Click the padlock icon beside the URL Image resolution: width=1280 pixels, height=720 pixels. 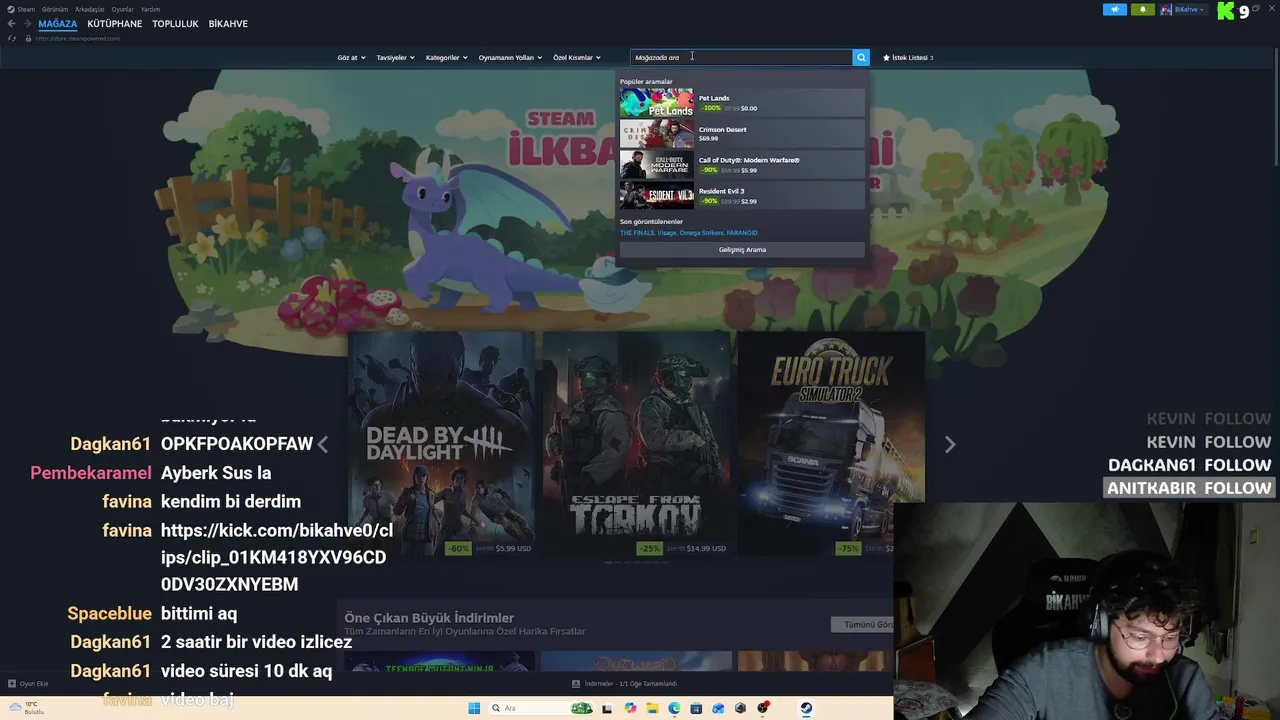[x=28, y=38]
